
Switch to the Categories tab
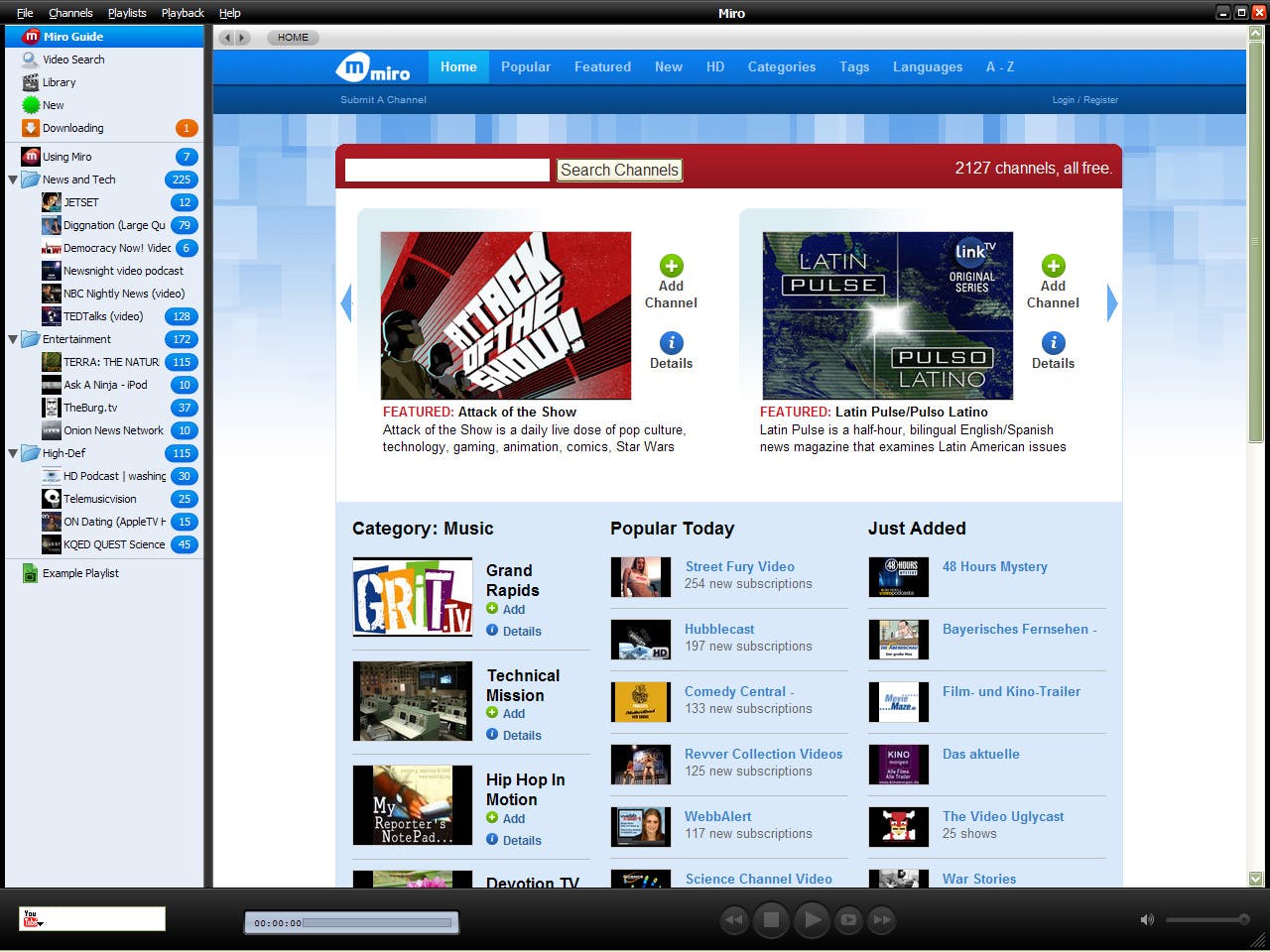(782, 67)
